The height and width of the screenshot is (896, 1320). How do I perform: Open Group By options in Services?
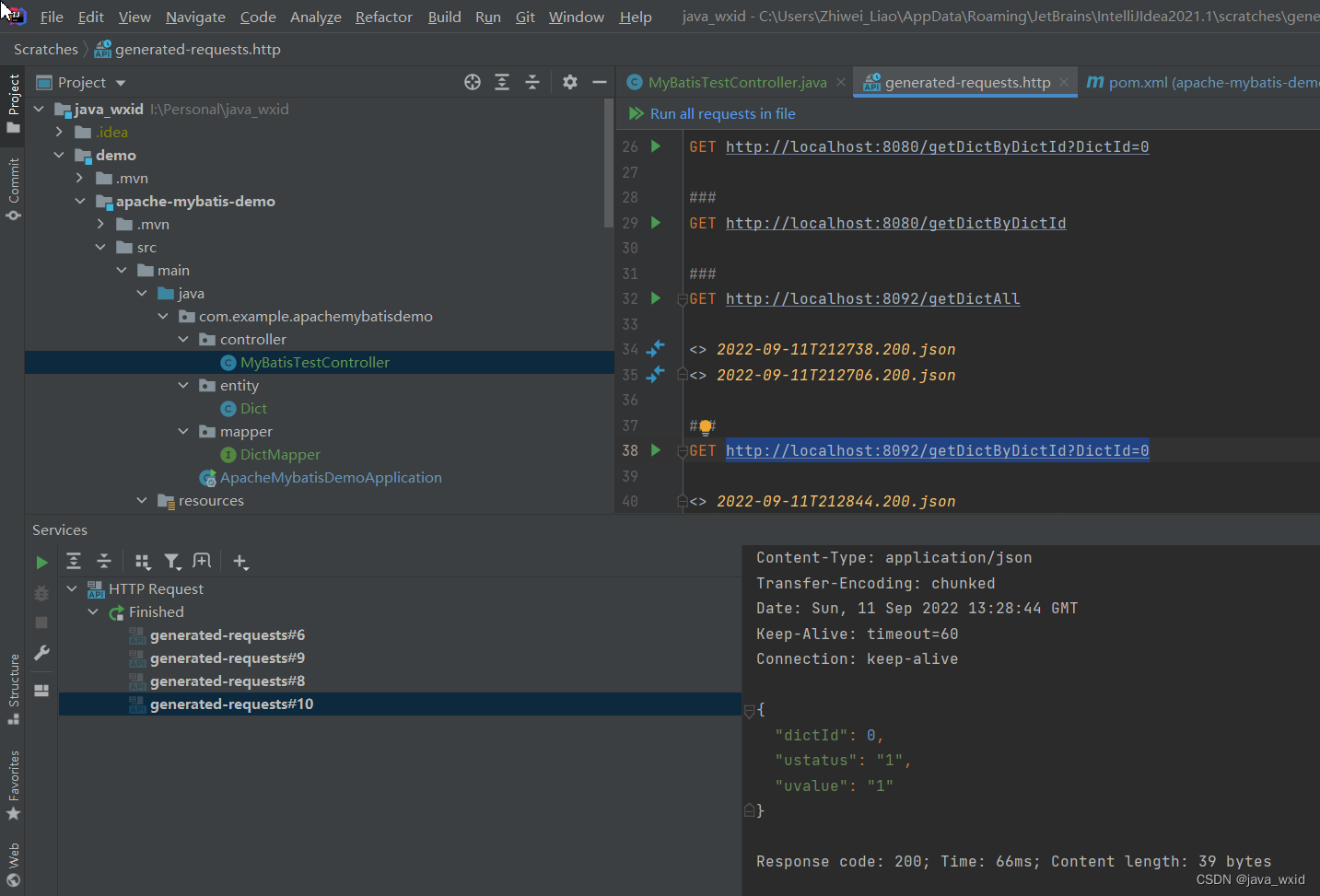coord(142,562)
